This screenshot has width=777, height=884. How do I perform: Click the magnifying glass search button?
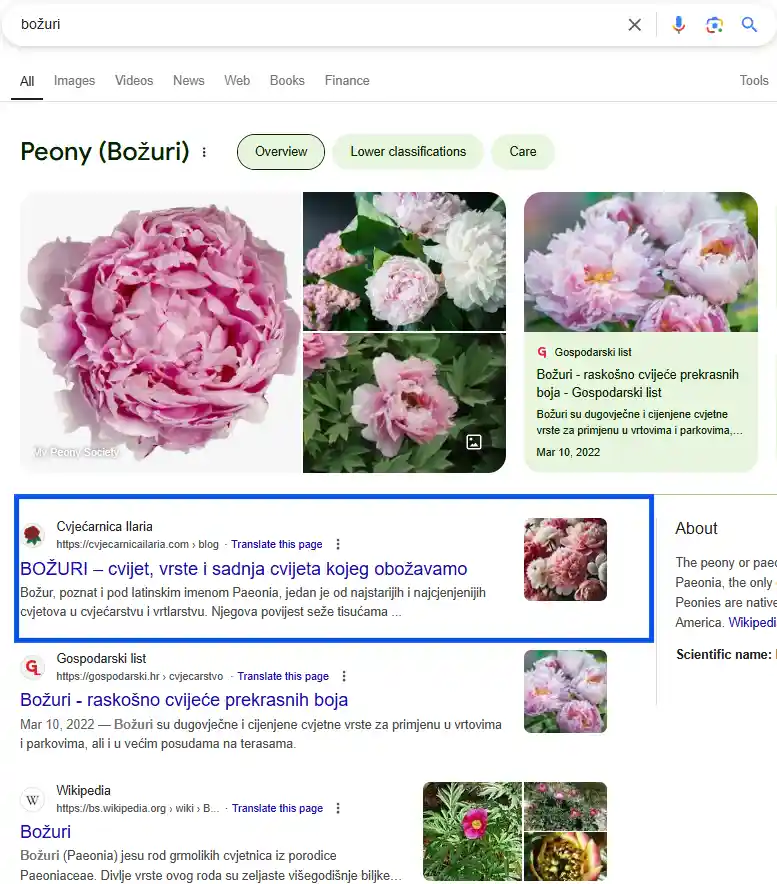click(749, 25)
